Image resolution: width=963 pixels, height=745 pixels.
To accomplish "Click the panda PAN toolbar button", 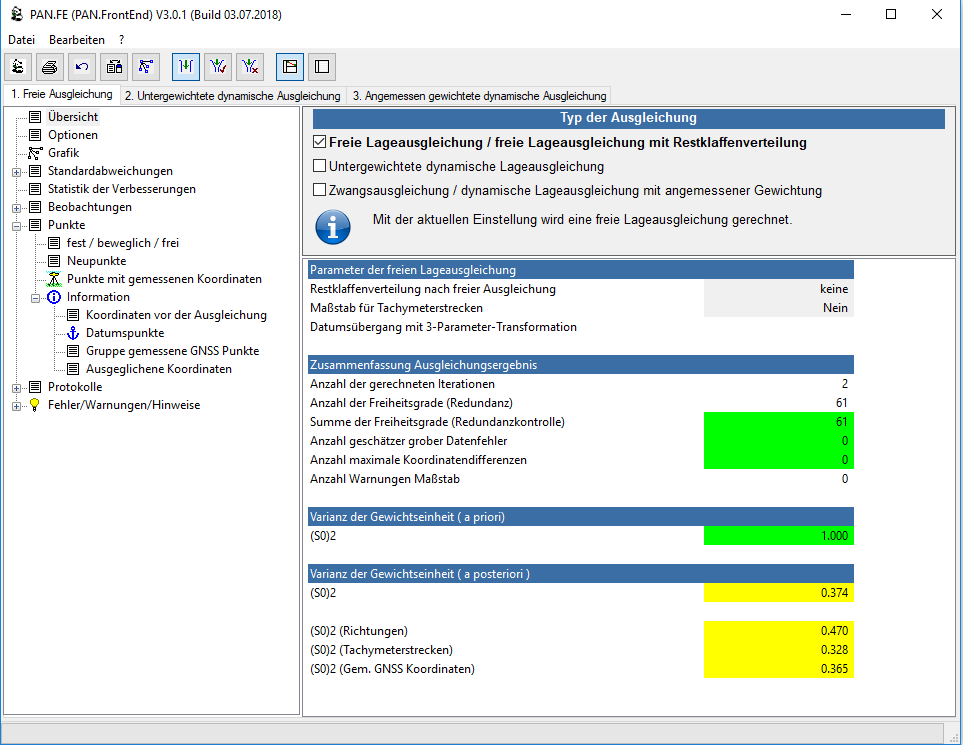I will click(x=18, y=66).
